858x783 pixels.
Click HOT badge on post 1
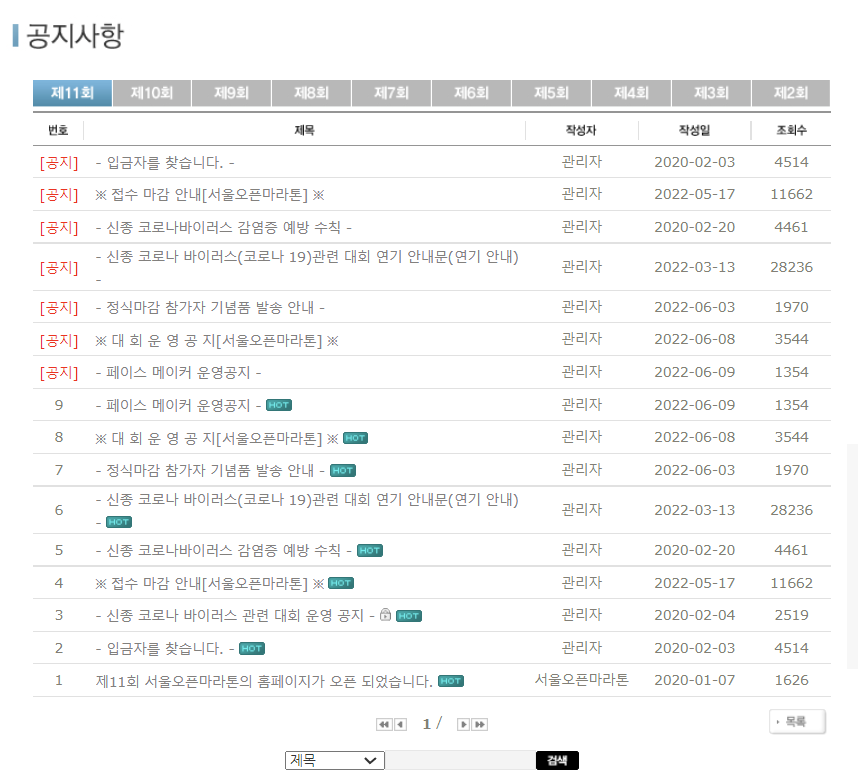click(x=451, y=681)
